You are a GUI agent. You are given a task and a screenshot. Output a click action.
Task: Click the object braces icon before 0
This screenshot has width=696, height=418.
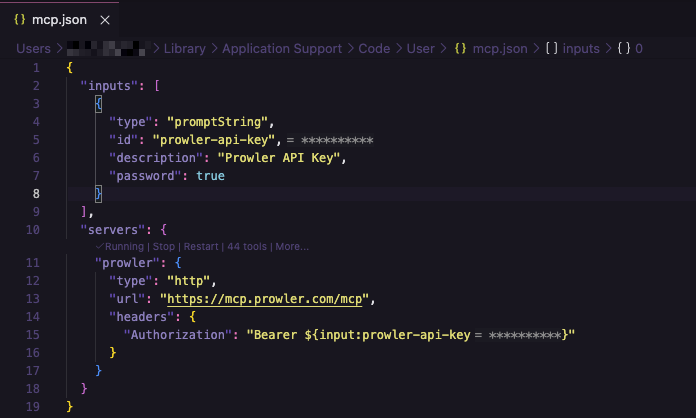pyautogui.click(x=624, y=48)
